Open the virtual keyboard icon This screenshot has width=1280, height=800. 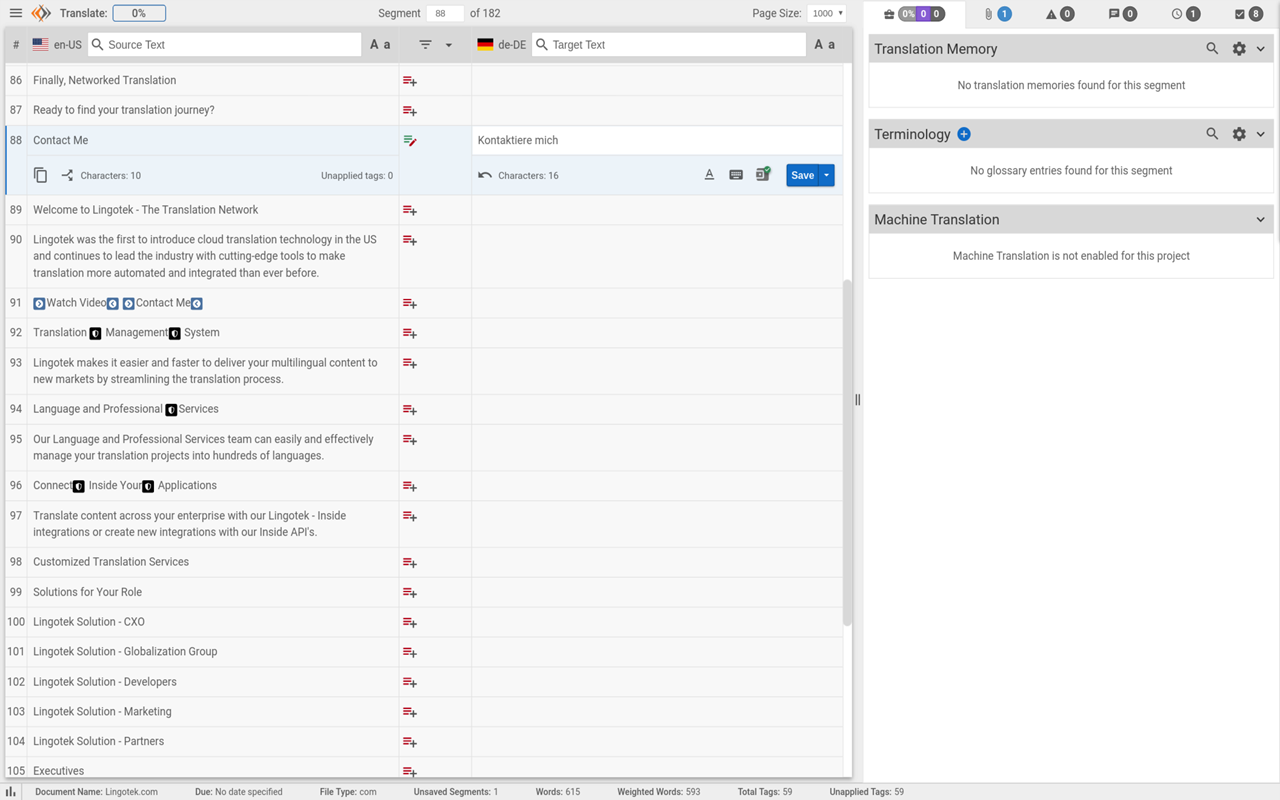coord(736,175)
